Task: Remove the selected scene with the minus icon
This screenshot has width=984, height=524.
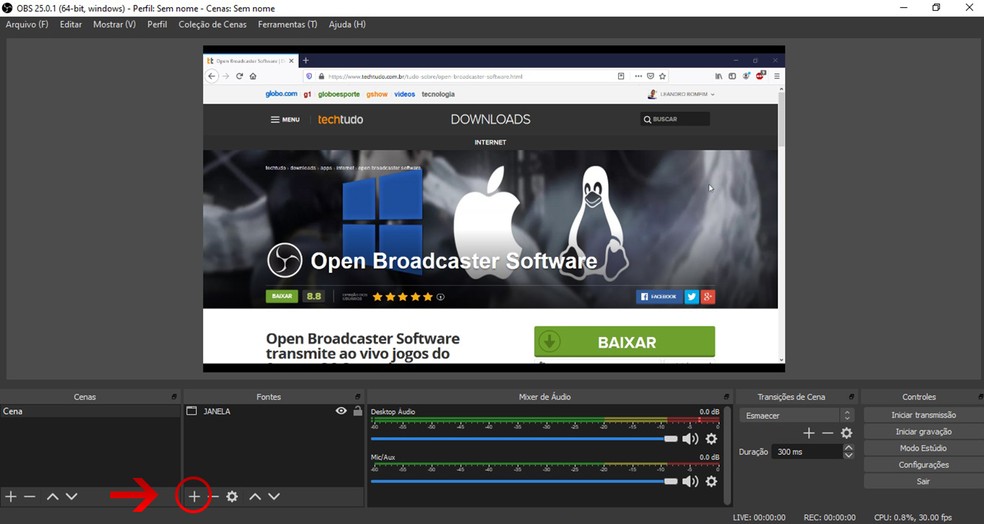Action: tap(29, 496)
